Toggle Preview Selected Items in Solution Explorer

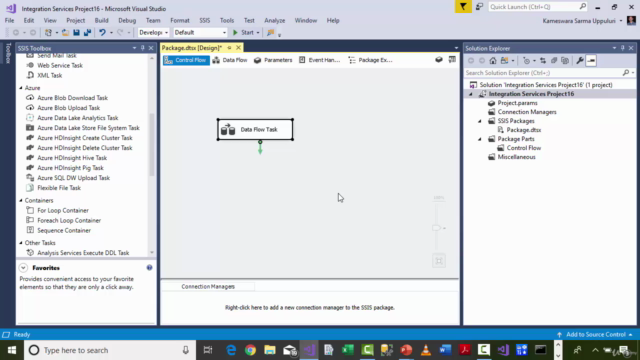click(591, 60)
